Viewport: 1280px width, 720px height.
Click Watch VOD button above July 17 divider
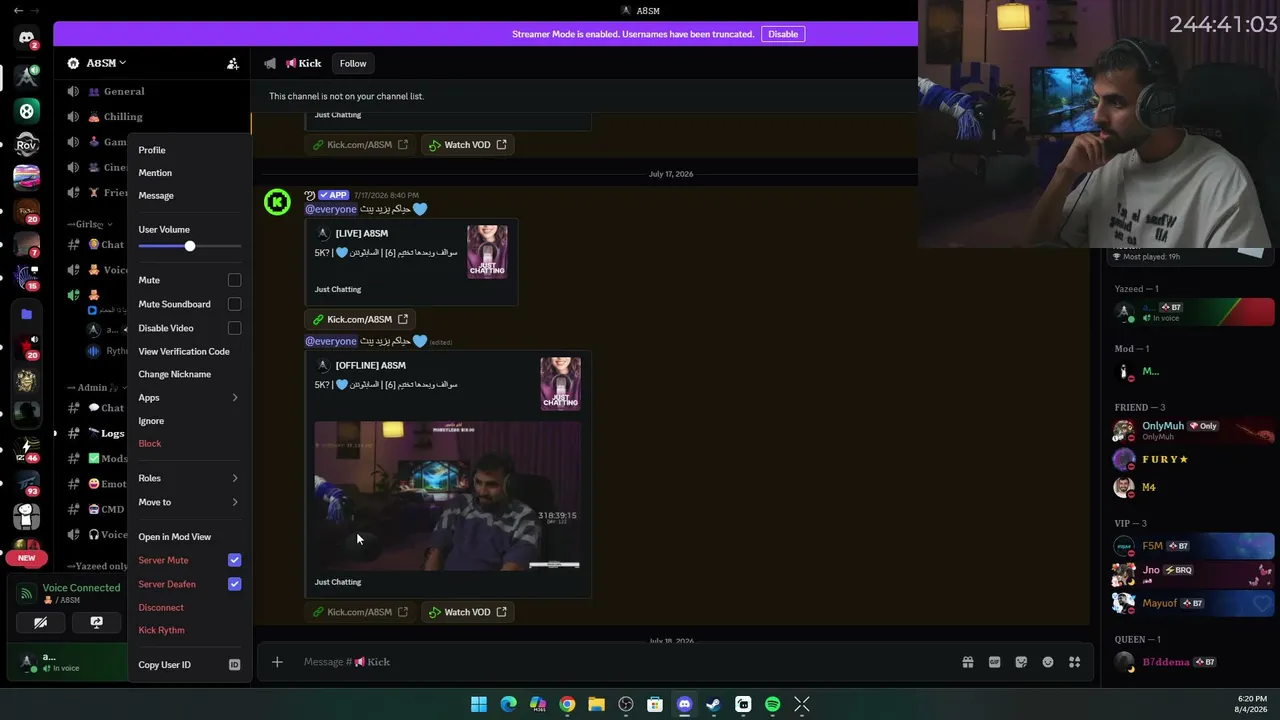[467, 145]
